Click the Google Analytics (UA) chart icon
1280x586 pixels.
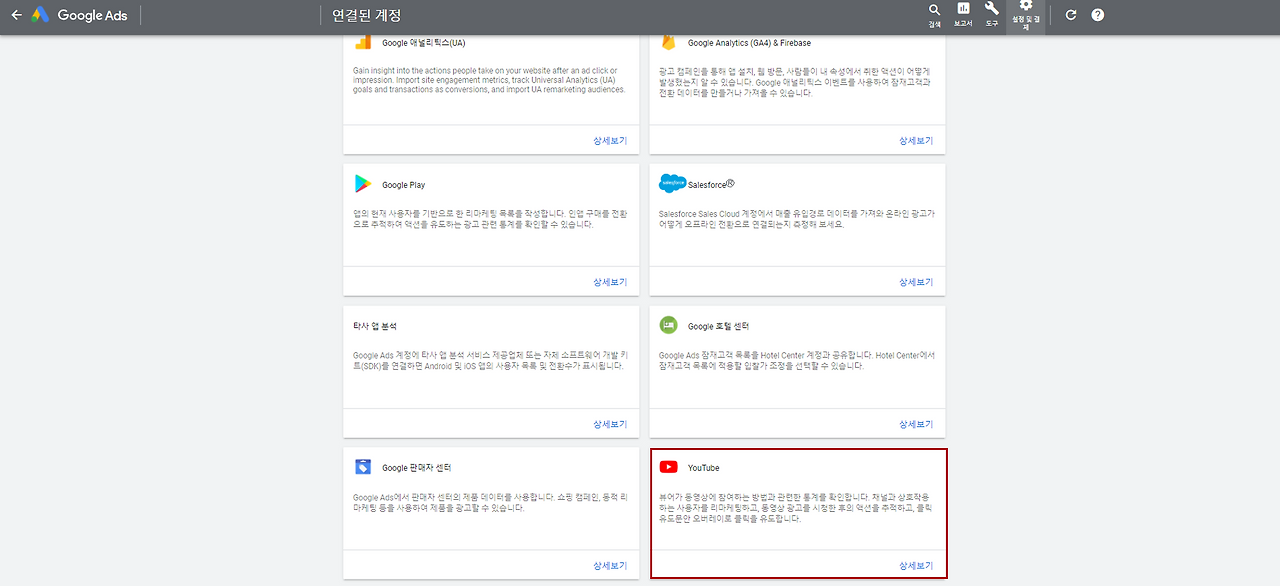point(363,42)
